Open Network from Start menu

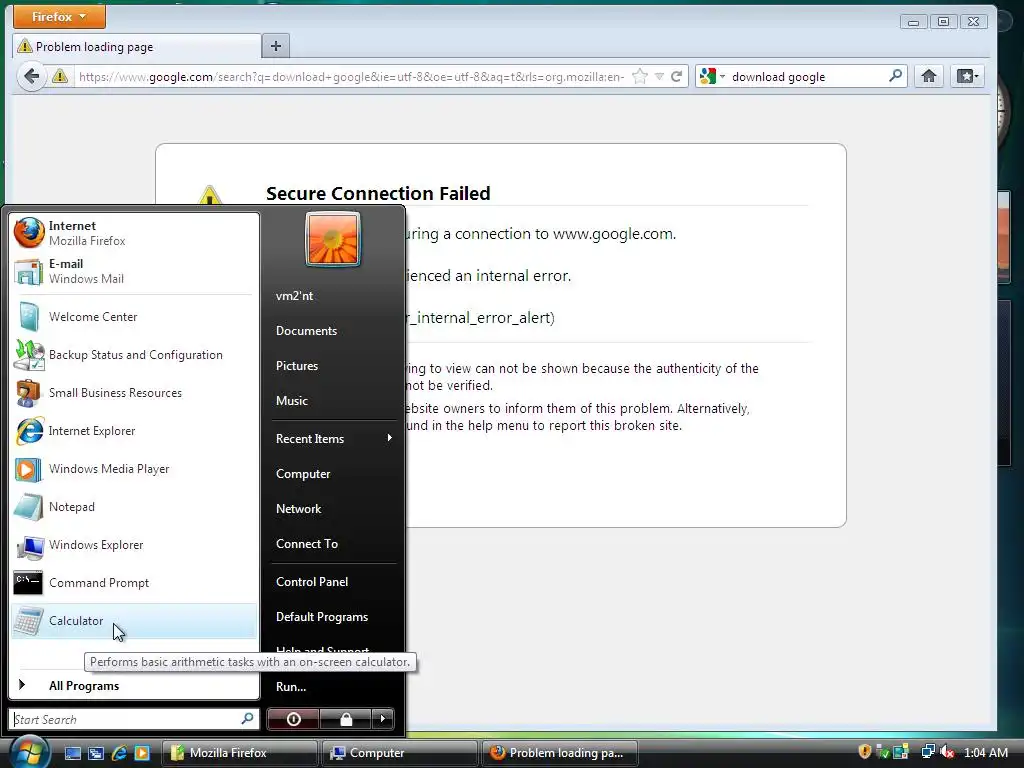(333, 509)
